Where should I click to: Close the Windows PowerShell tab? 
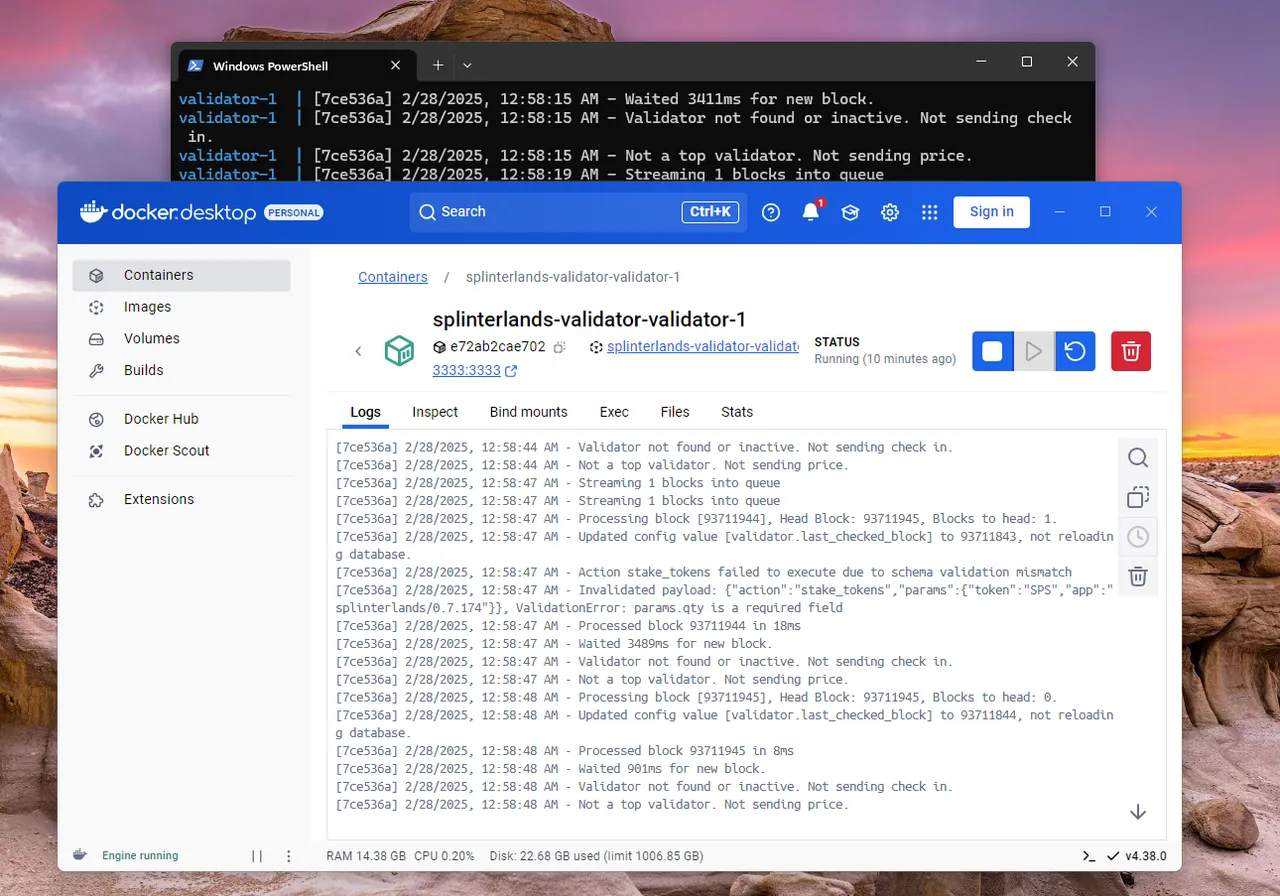coord(395,66)
